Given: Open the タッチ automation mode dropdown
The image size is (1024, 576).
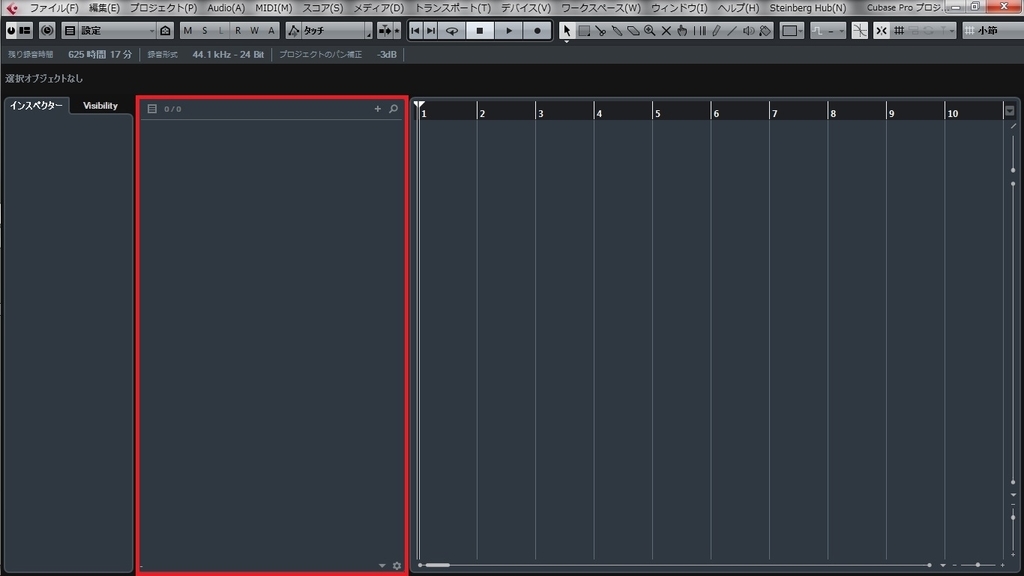Looking at the screenshot, I should (x=336, y=31).
